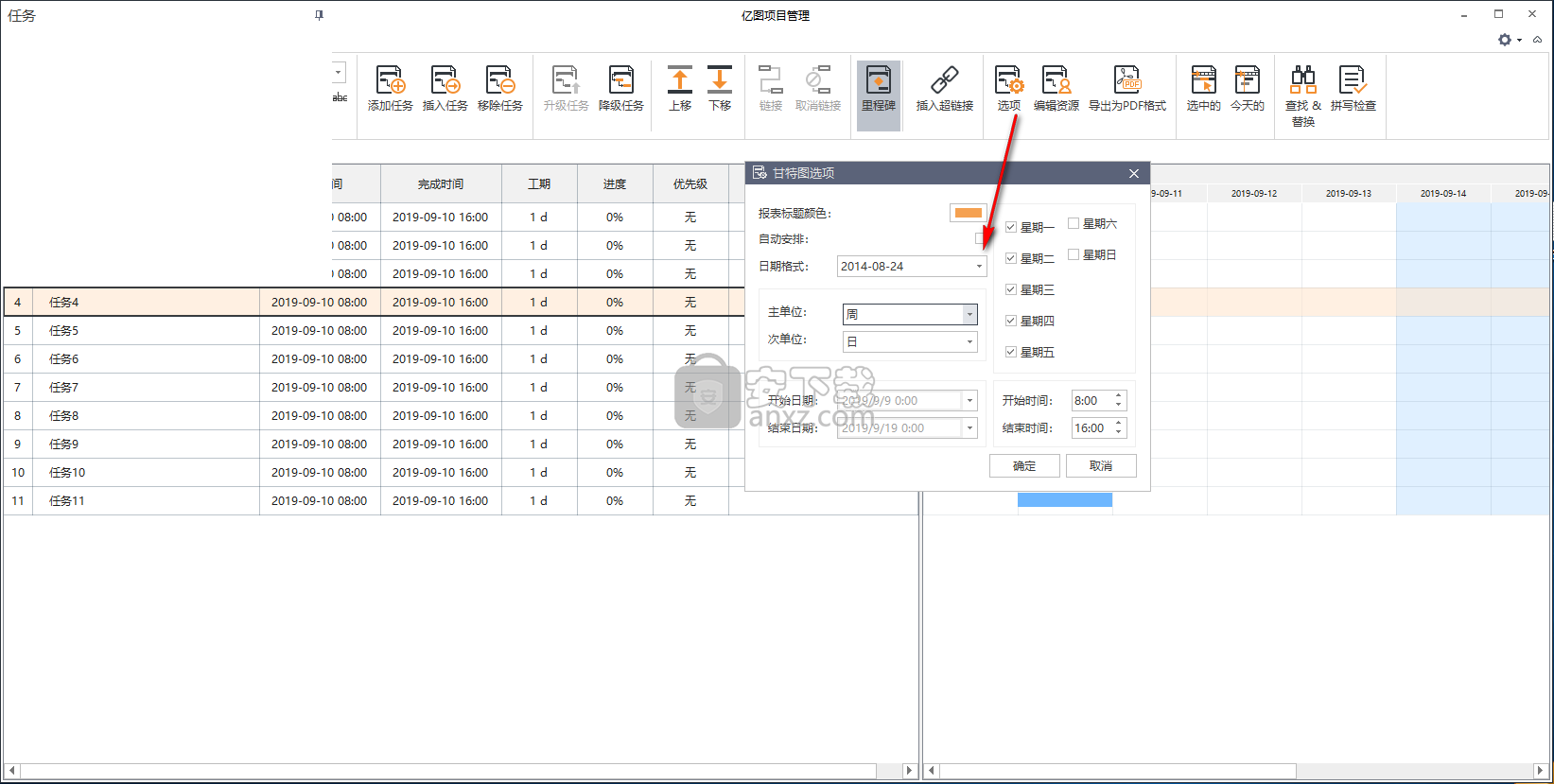Viewport: 1554px width, 784px height.
Task: Select the 任务9 row name
Action: 64,444
